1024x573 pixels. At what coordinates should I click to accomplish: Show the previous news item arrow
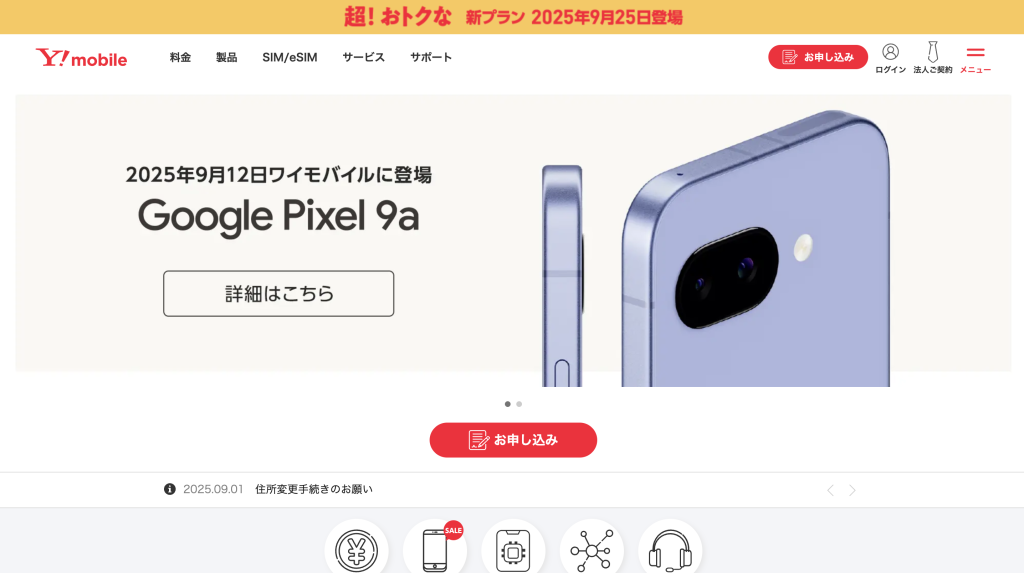(x=830, y=490)
